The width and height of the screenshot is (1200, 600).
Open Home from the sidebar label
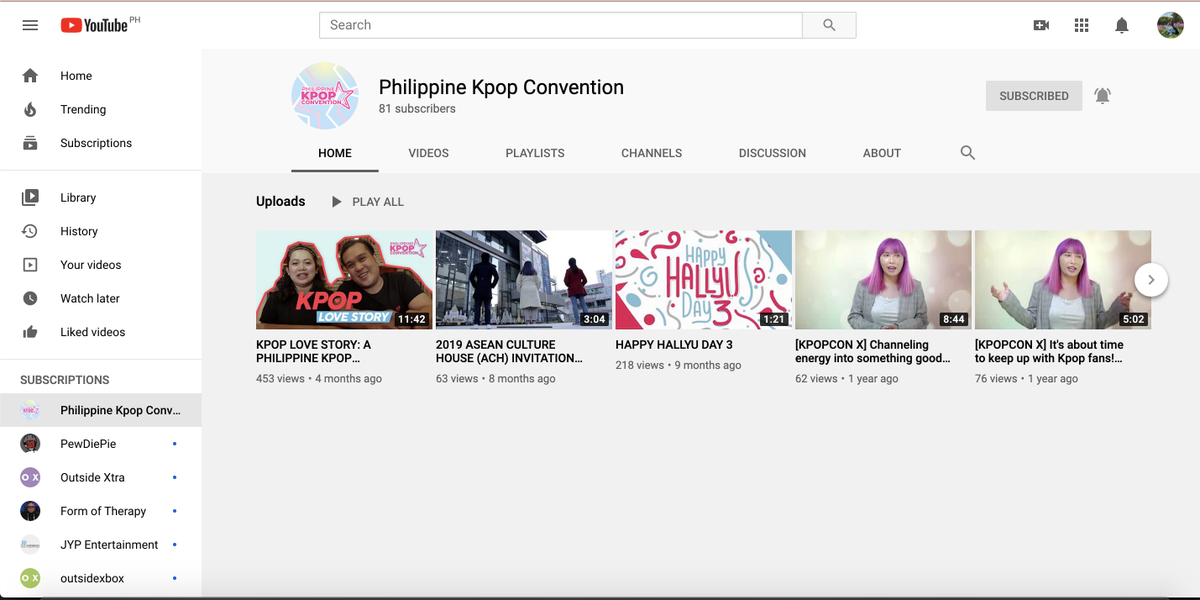[x=76, y=76]
